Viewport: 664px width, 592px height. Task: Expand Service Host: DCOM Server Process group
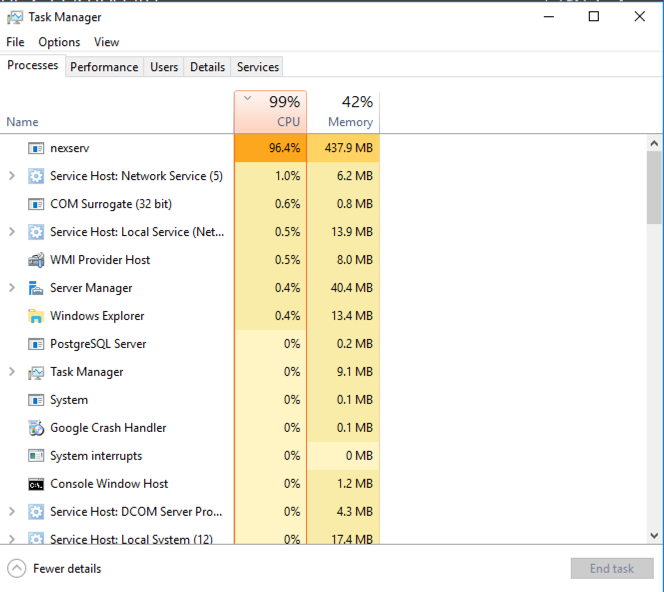coord(12,512)
